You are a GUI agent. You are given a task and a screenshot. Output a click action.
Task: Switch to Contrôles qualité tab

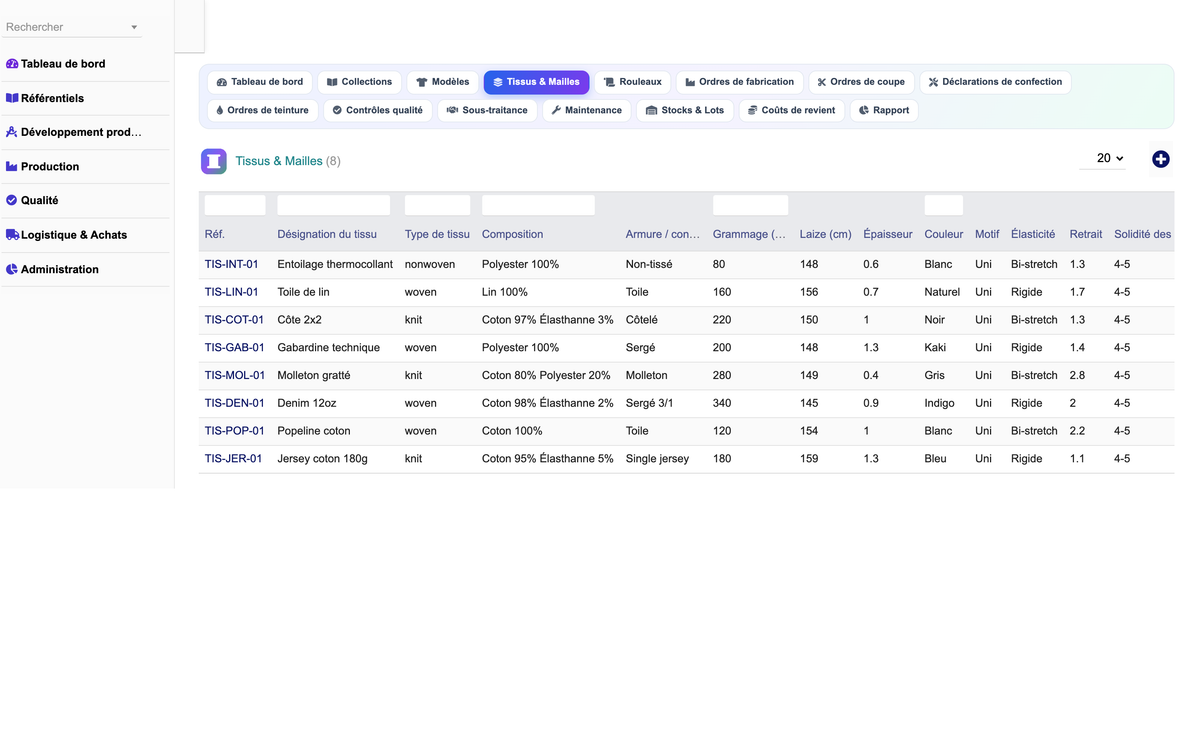point(377,110)
